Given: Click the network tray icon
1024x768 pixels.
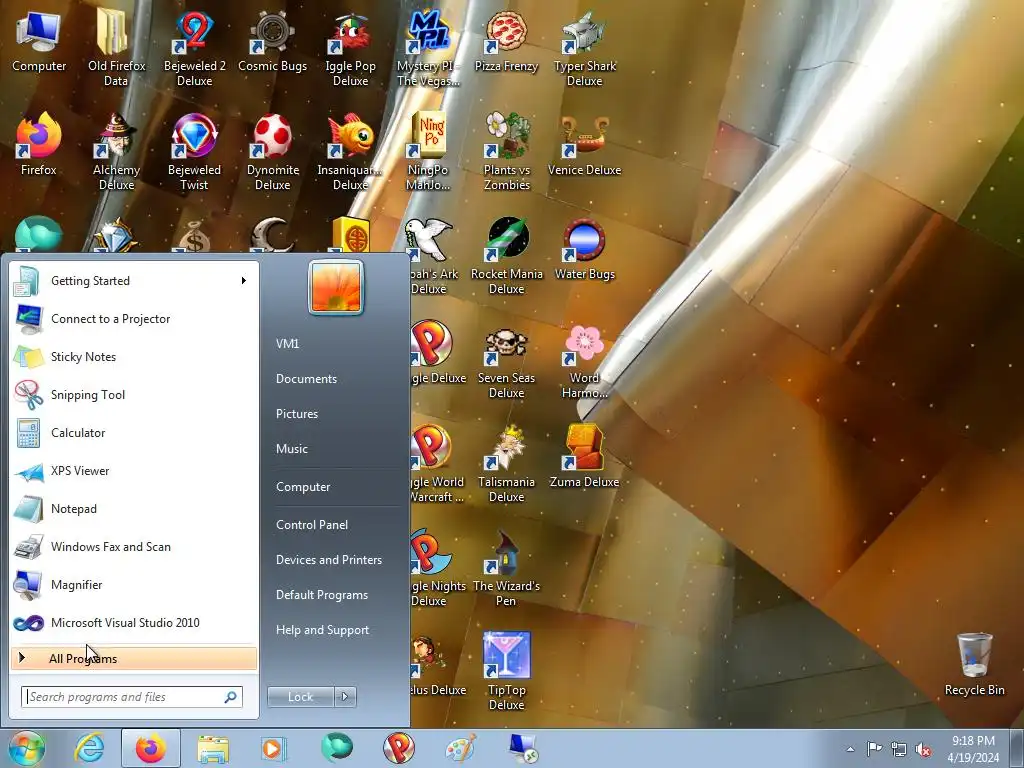Looking at the screenshot, I should coord(899,749).
